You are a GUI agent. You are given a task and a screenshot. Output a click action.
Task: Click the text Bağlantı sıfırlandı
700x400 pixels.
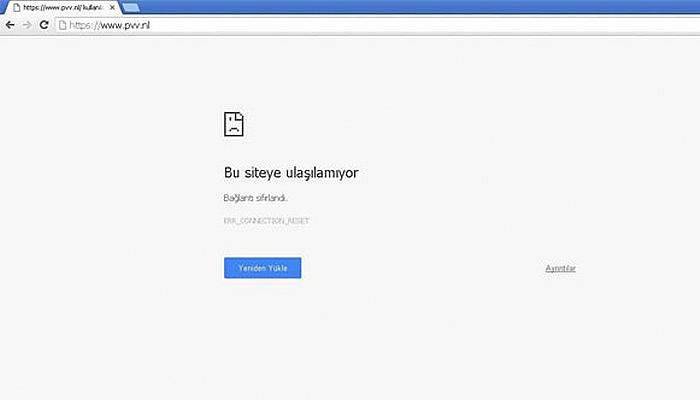coord(255,198)
